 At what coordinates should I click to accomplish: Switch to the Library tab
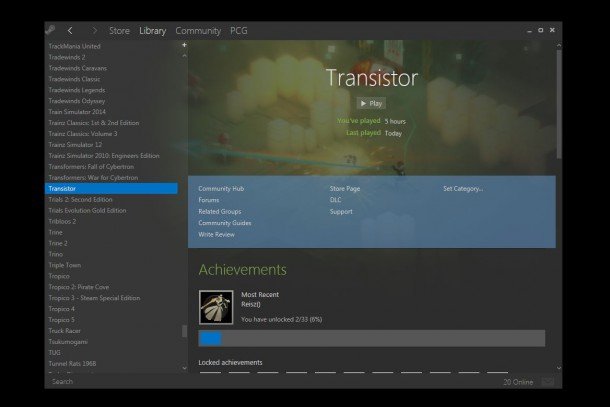tap(152, 31)
